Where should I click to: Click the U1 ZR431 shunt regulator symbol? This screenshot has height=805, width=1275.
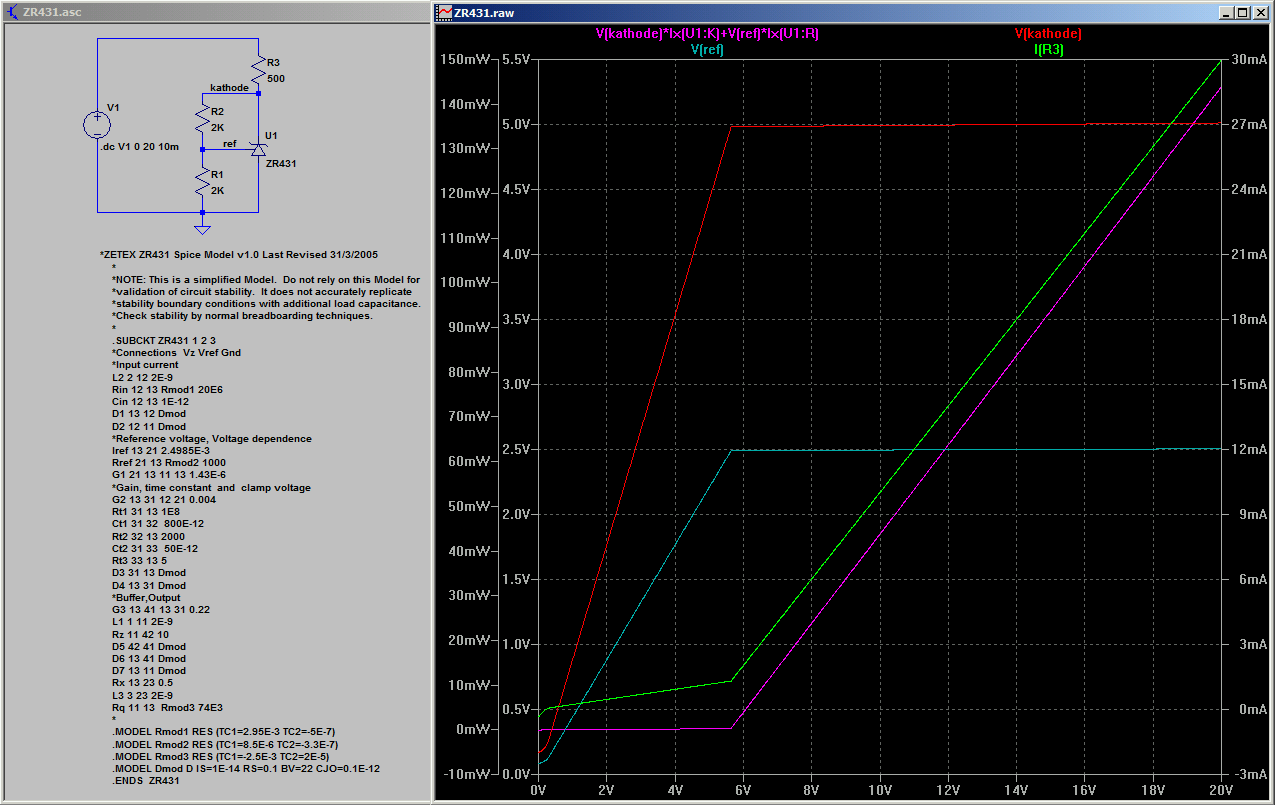coord(258,149)
